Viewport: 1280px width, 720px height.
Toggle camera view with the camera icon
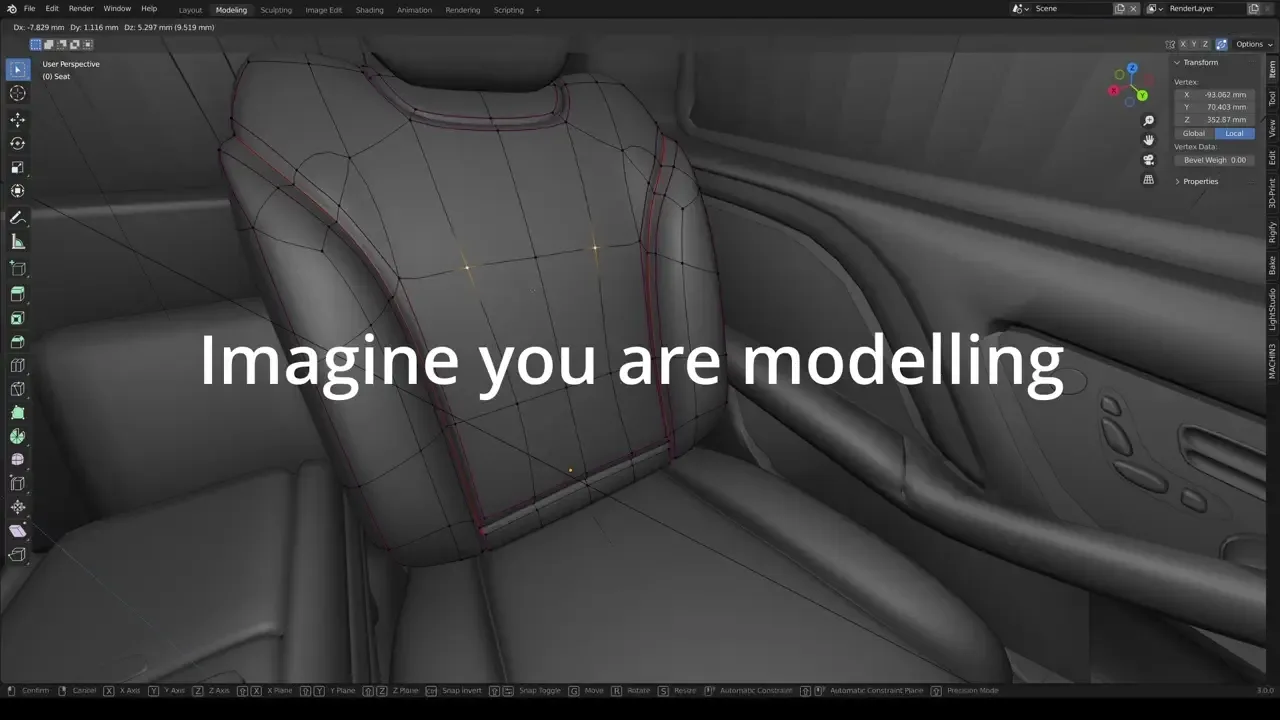[1148, 160]
